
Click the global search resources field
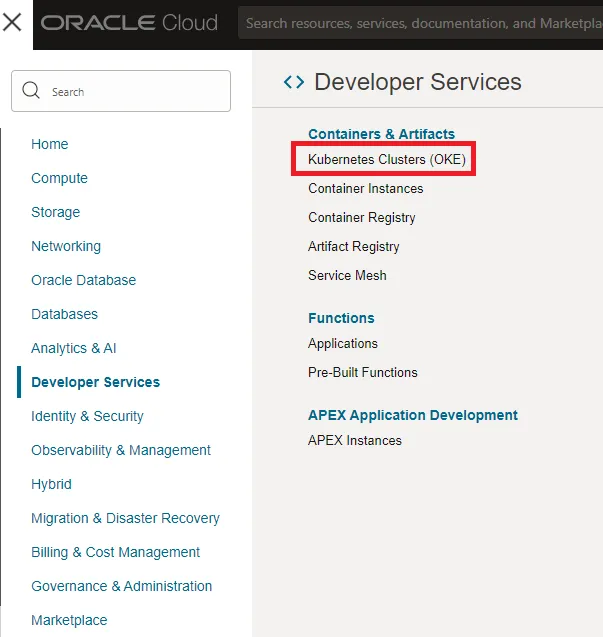420,23
